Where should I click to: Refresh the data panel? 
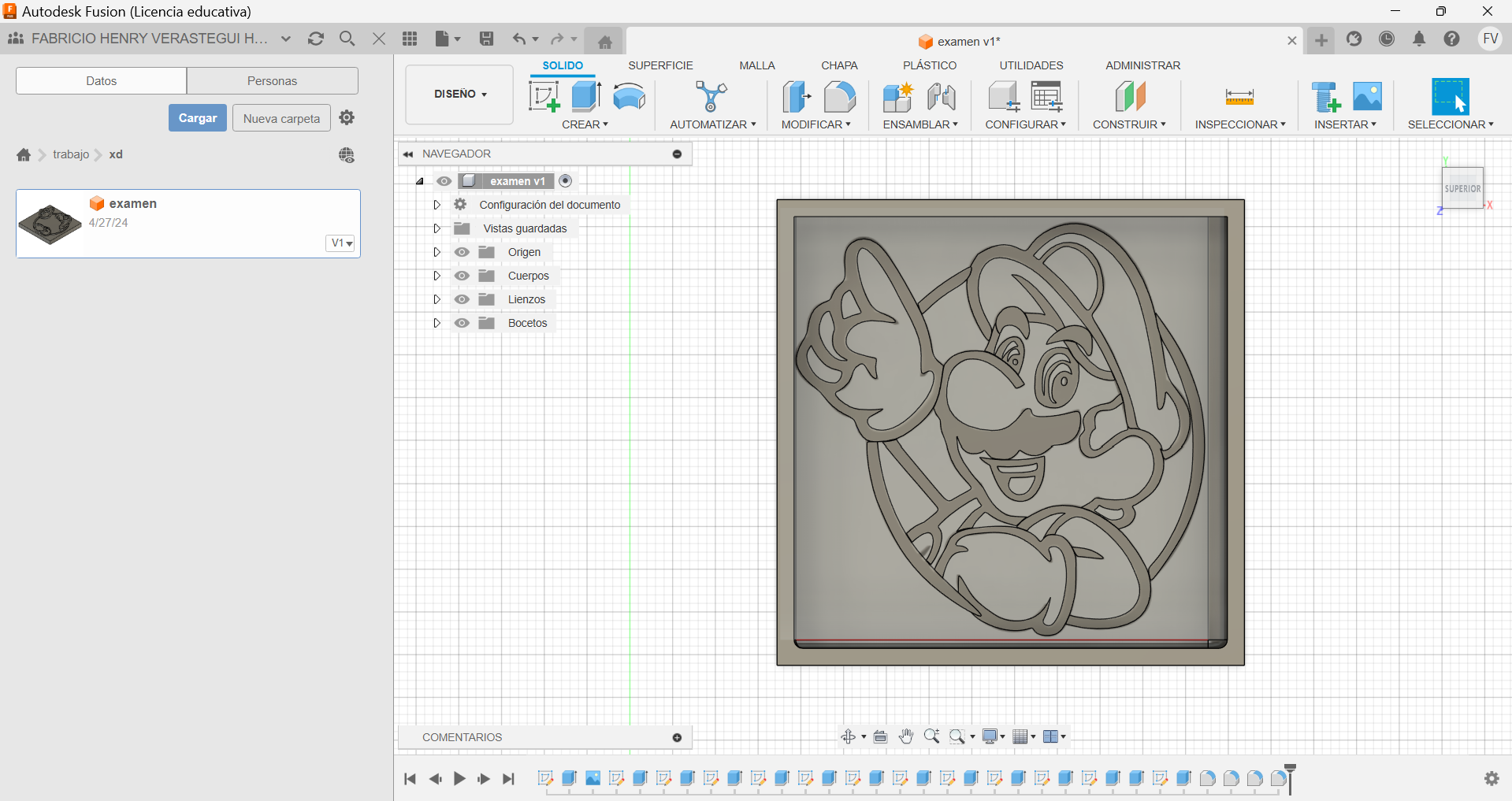(316, 39)
